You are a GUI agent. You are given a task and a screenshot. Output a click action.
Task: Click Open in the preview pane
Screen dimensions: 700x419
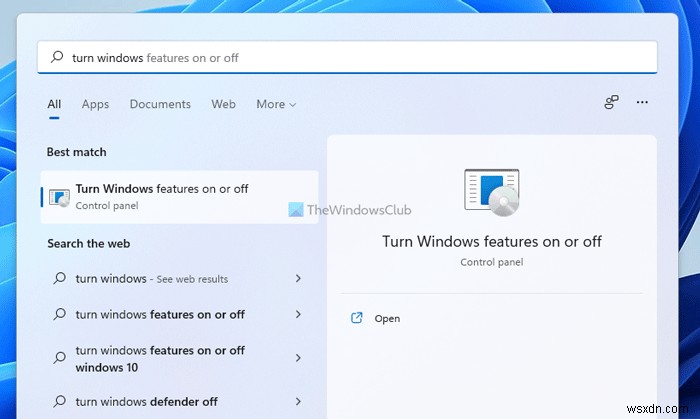pos(387,318)
